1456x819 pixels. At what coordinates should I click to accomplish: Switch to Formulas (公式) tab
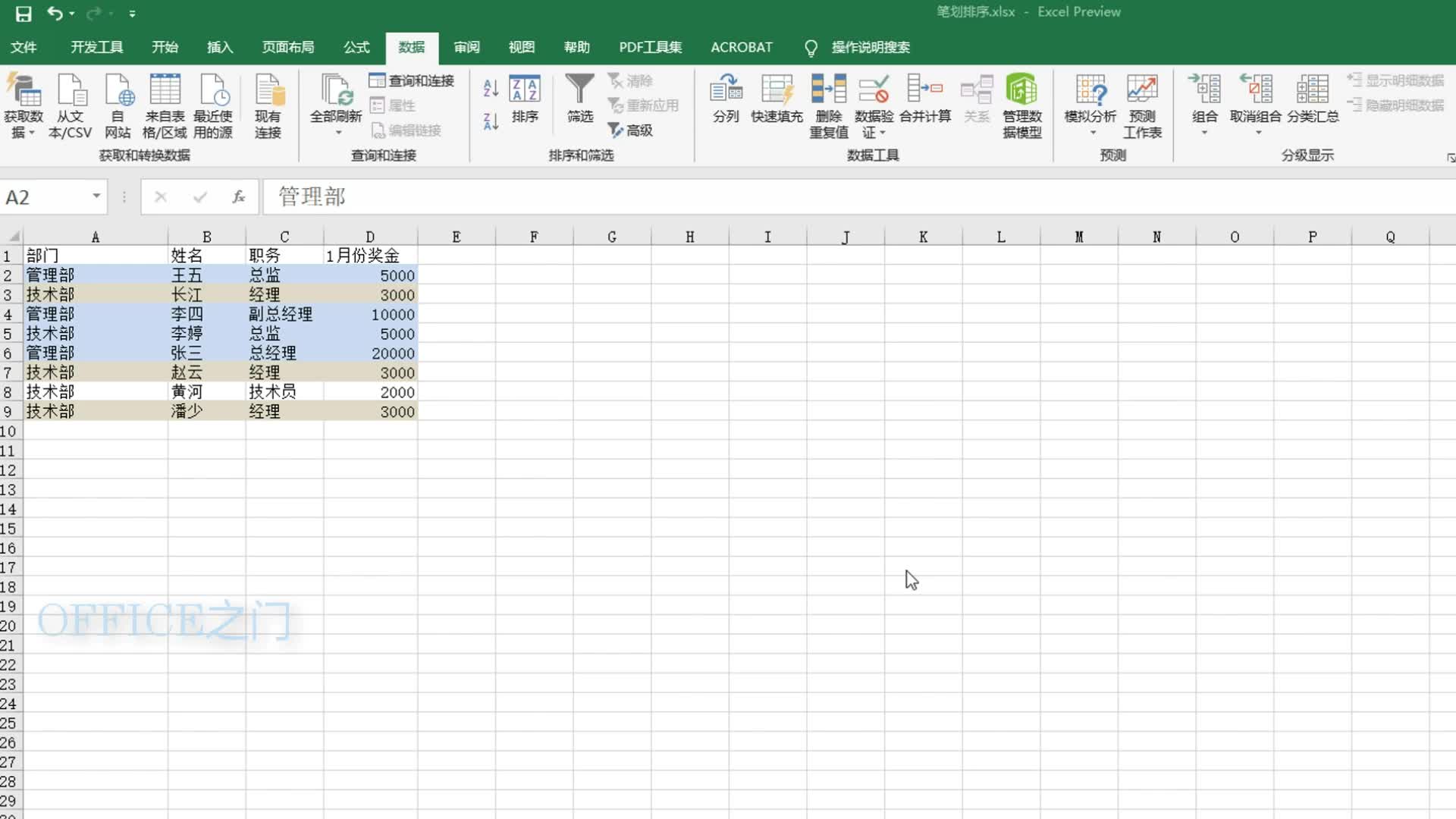[x=356, y=47]
